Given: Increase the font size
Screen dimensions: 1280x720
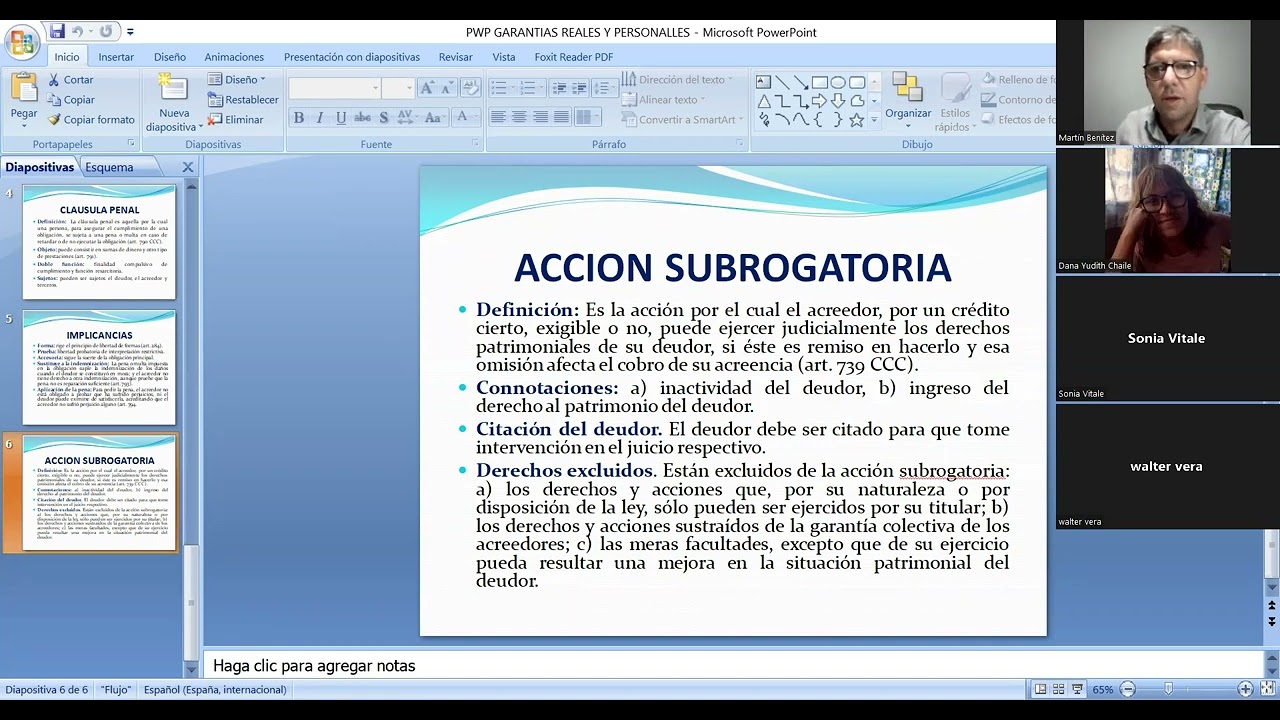Looking at the screenshot, I should pyautogui.click(x=427, y=88).
